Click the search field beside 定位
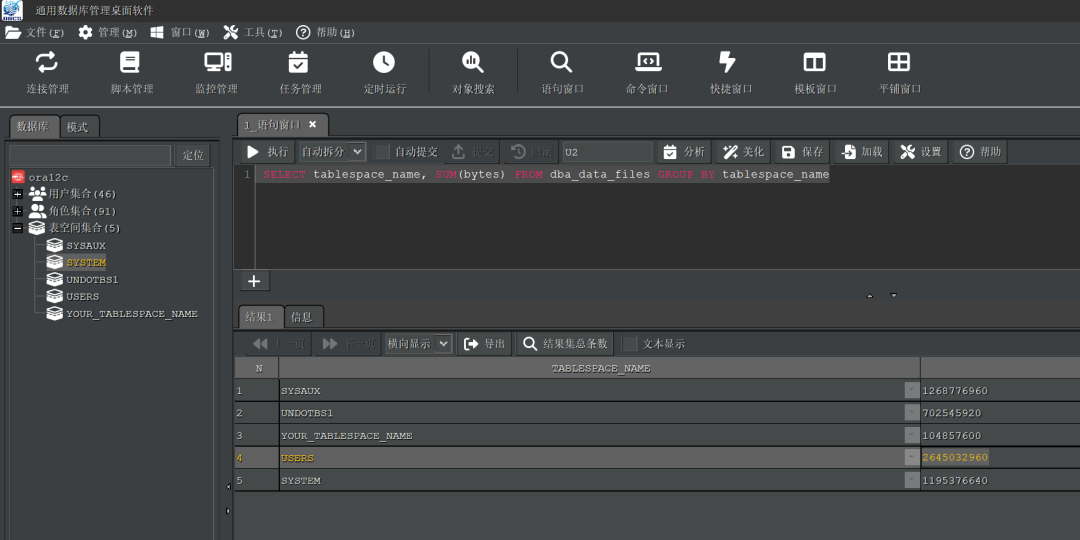The image size is (1080, 540). (90, 155)
